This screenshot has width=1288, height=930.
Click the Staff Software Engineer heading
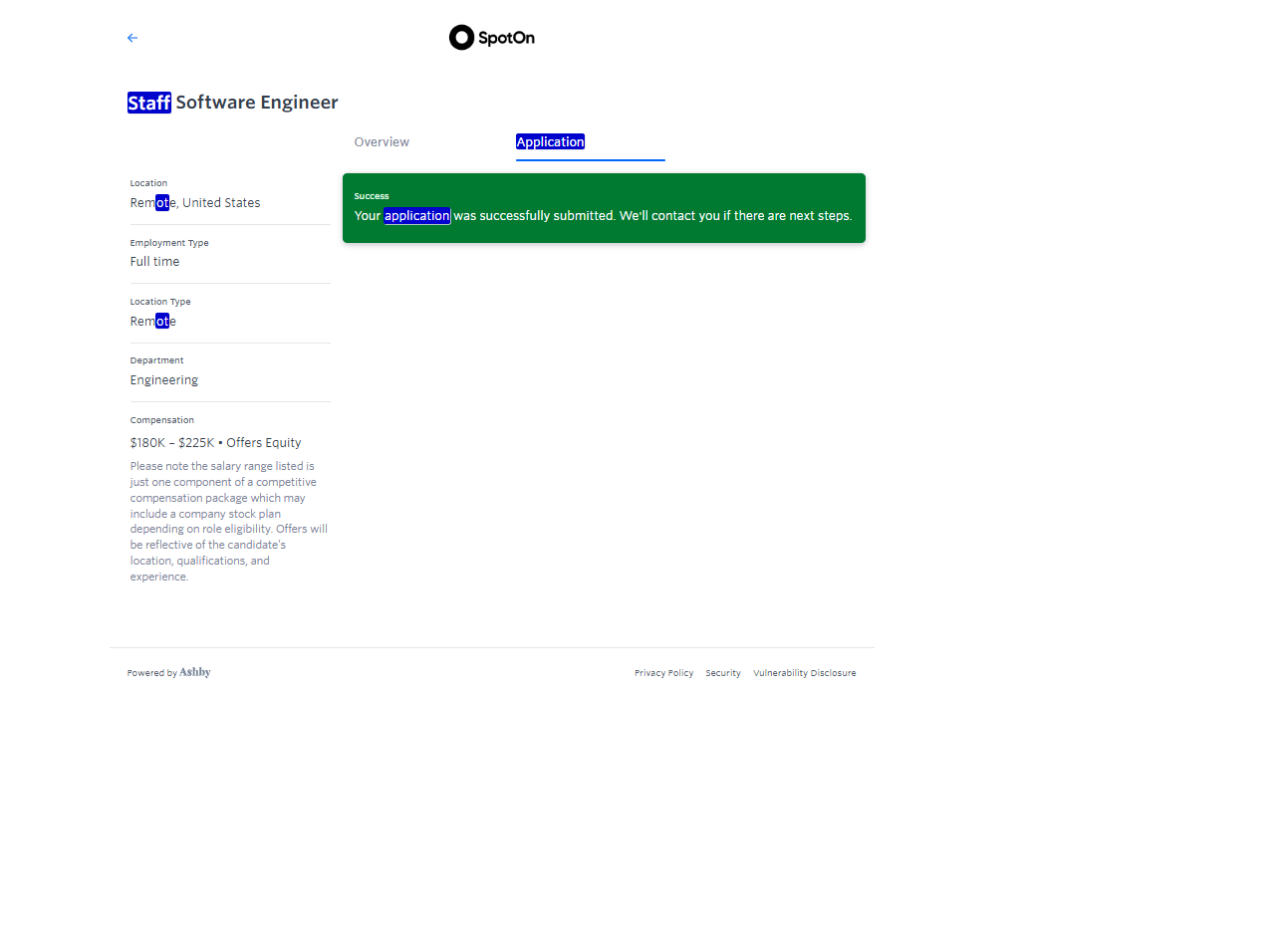(x=233, y=103)
